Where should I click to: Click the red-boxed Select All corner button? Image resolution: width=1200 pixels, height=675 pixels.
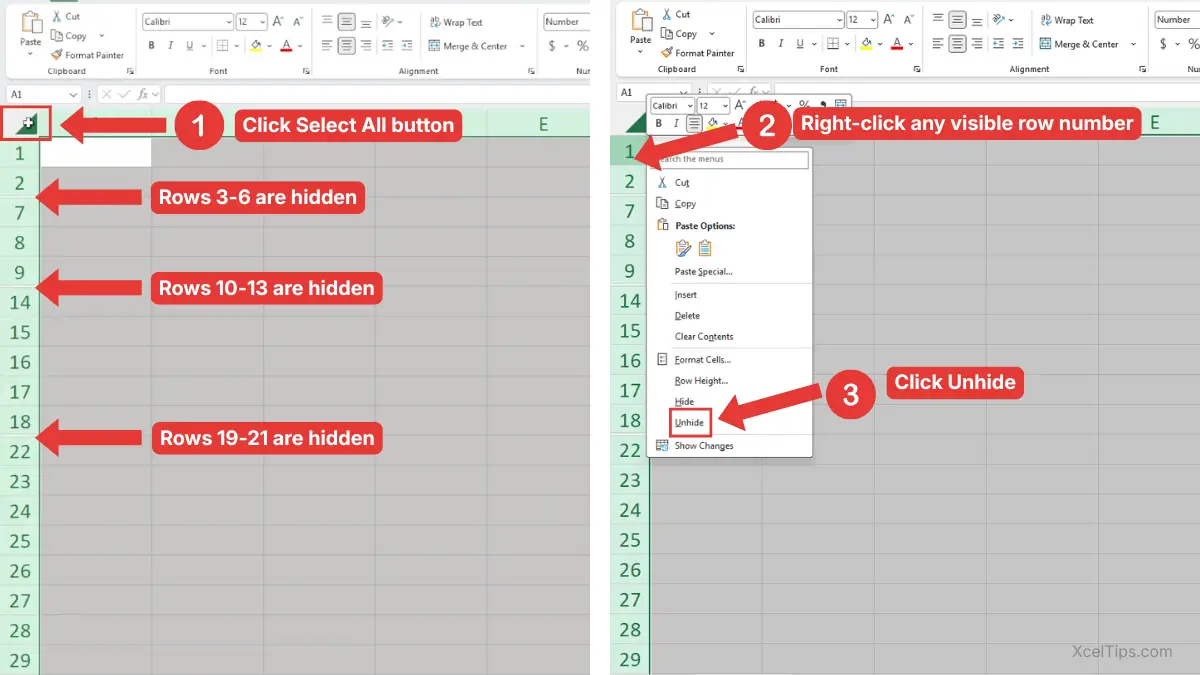tap(26, 123)
